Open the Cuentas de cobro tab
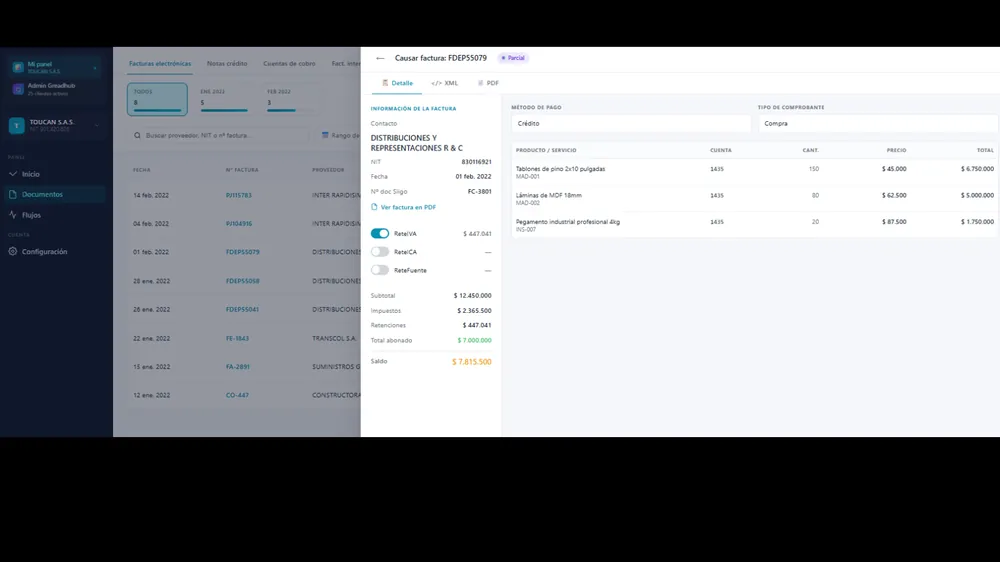The width and height of the screenshot is (1000, 562). tap(289, 64)
